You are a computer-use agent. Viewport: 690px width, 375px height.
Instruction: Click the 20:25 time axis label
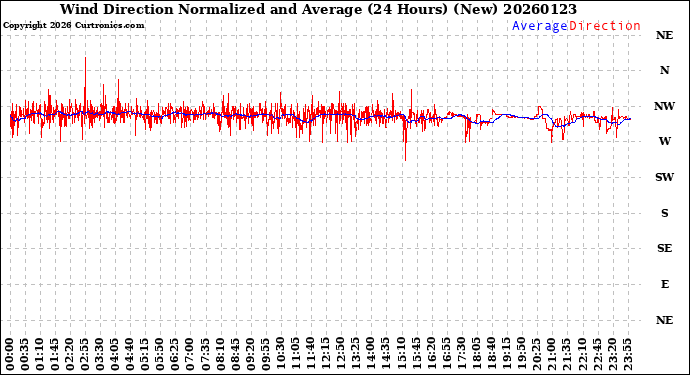537,354
